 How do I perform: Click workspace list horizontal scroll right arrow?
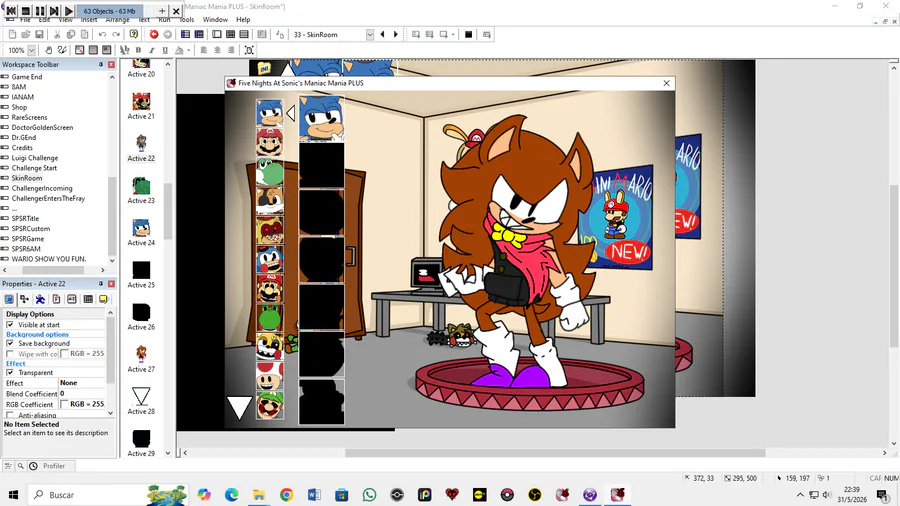[x=103, y=270]
